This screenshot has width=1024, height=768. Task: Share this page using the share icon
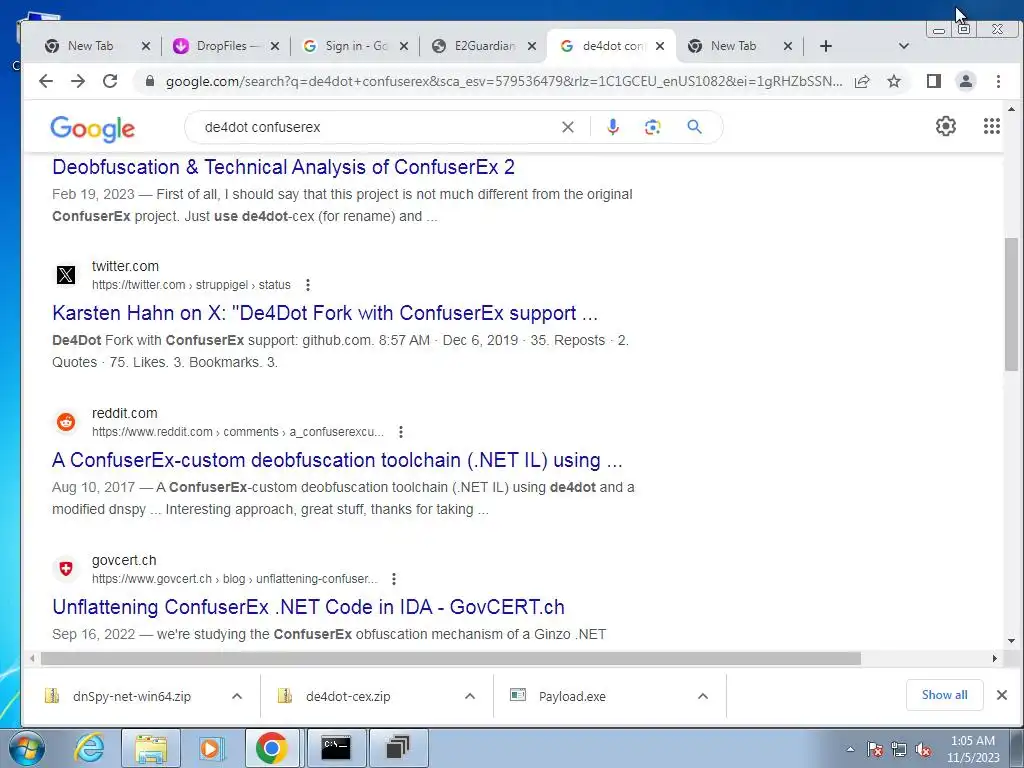(x=862, y=81)
